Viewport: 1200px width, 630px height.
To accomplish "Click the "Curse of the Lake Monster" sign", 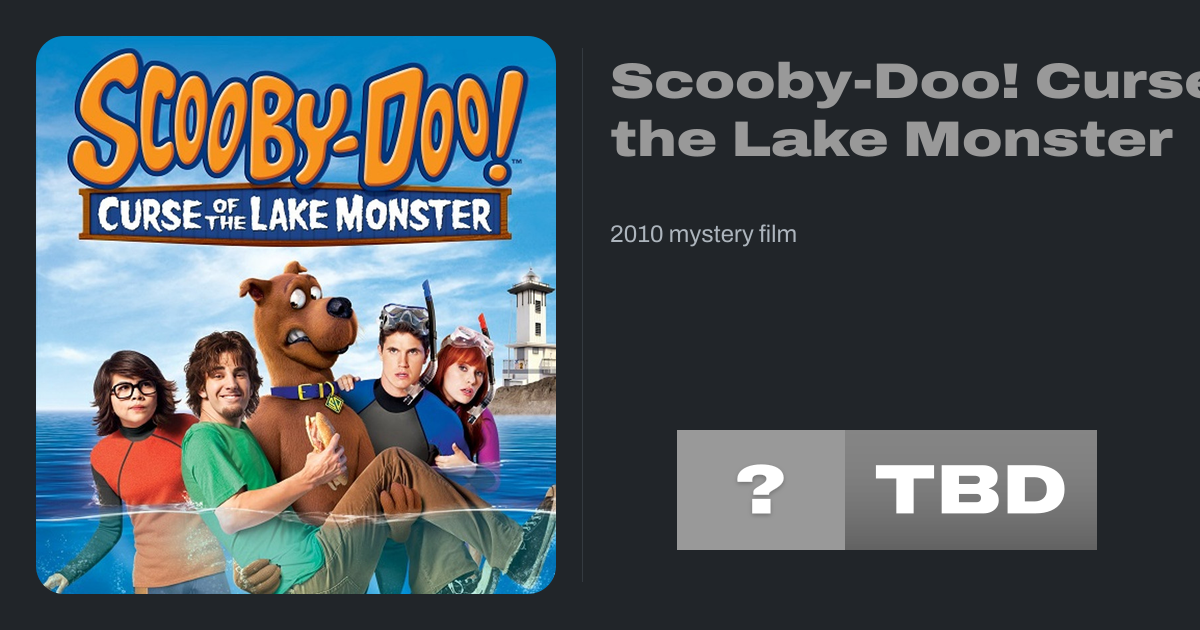I will point(296,213).
